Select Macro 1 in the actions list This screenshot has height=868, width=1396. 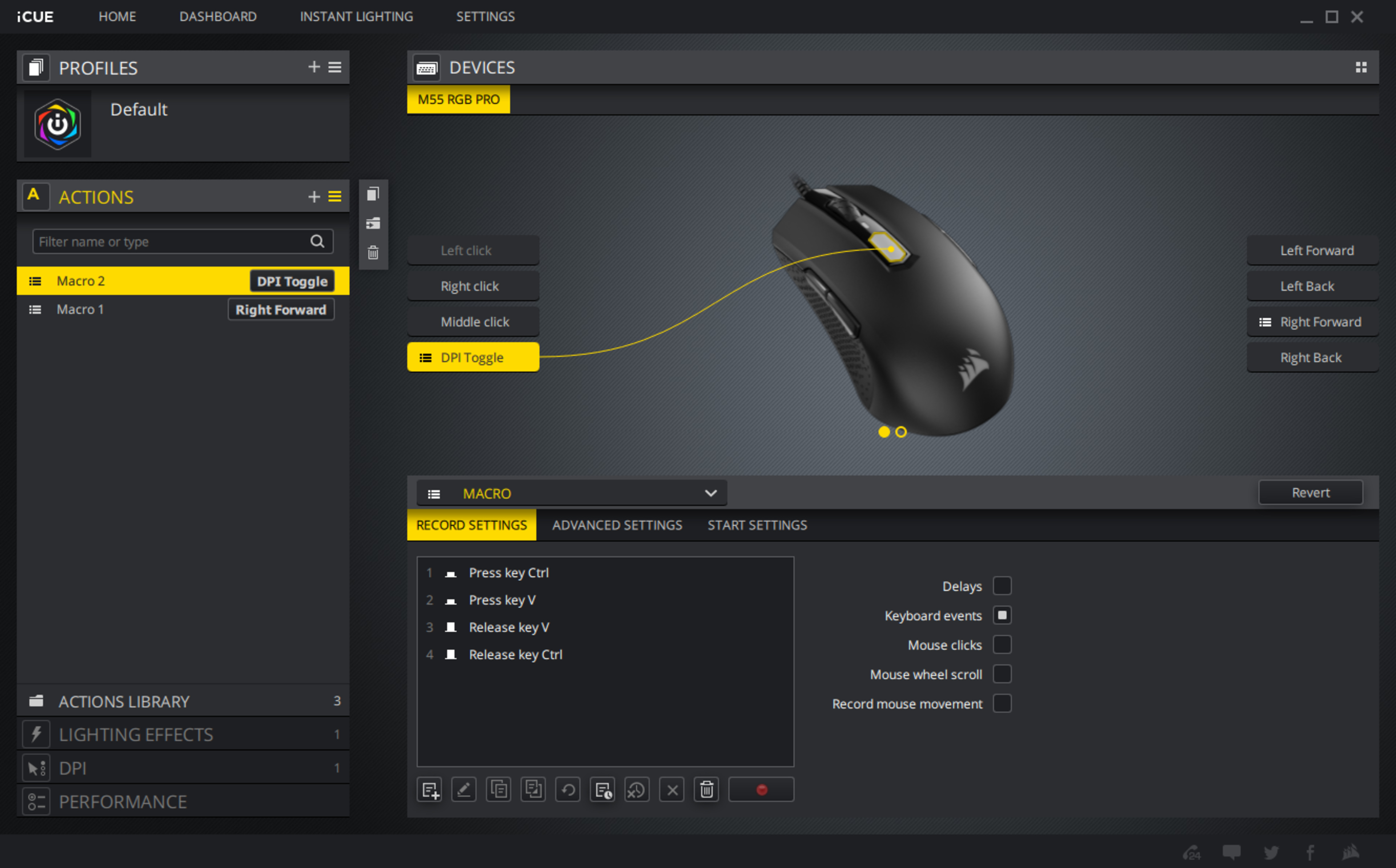pos(183,309)
